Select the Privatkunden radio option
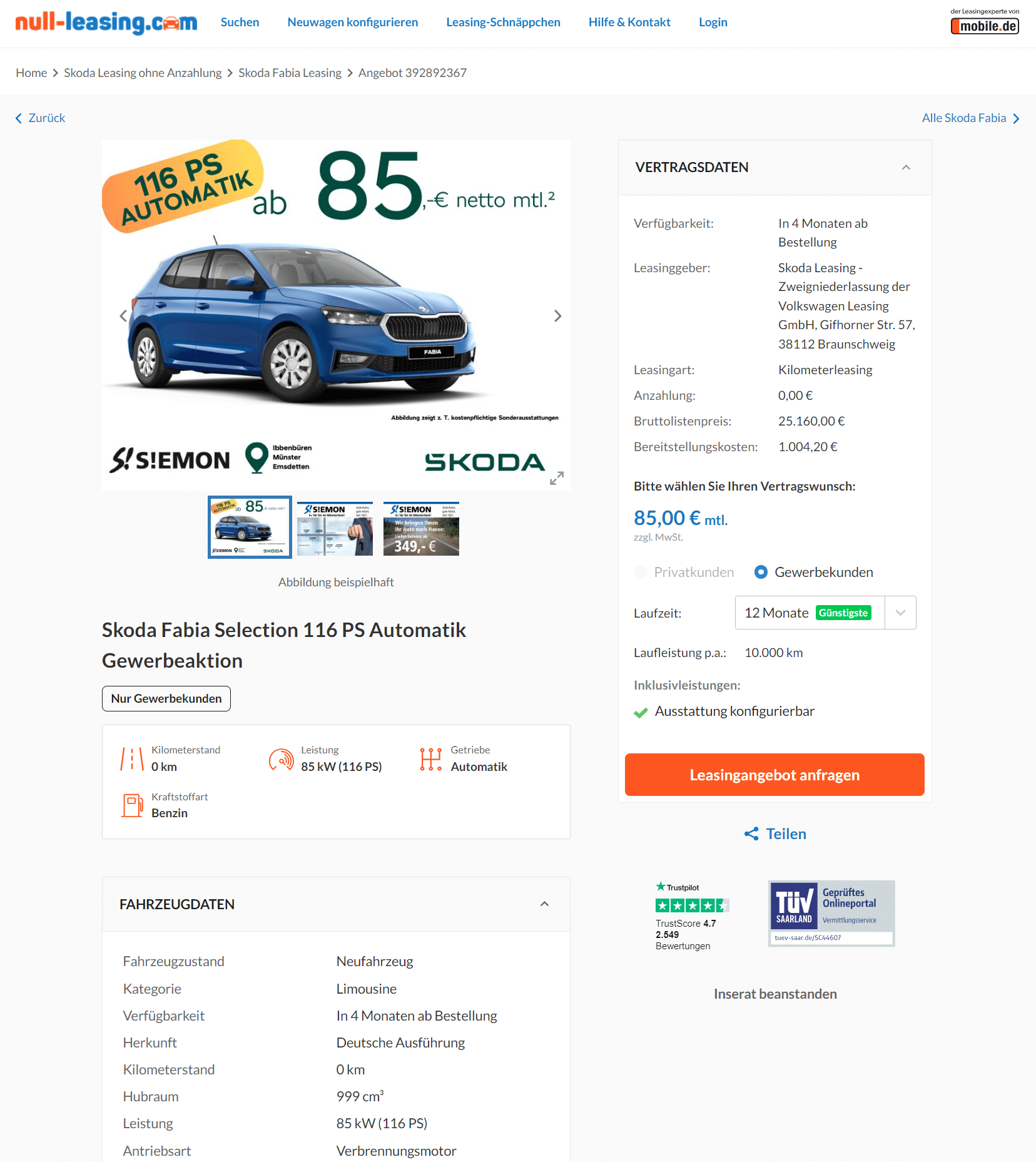Image resolution: width=1036 pixels, height=1162 pixels. coord(641,572)
